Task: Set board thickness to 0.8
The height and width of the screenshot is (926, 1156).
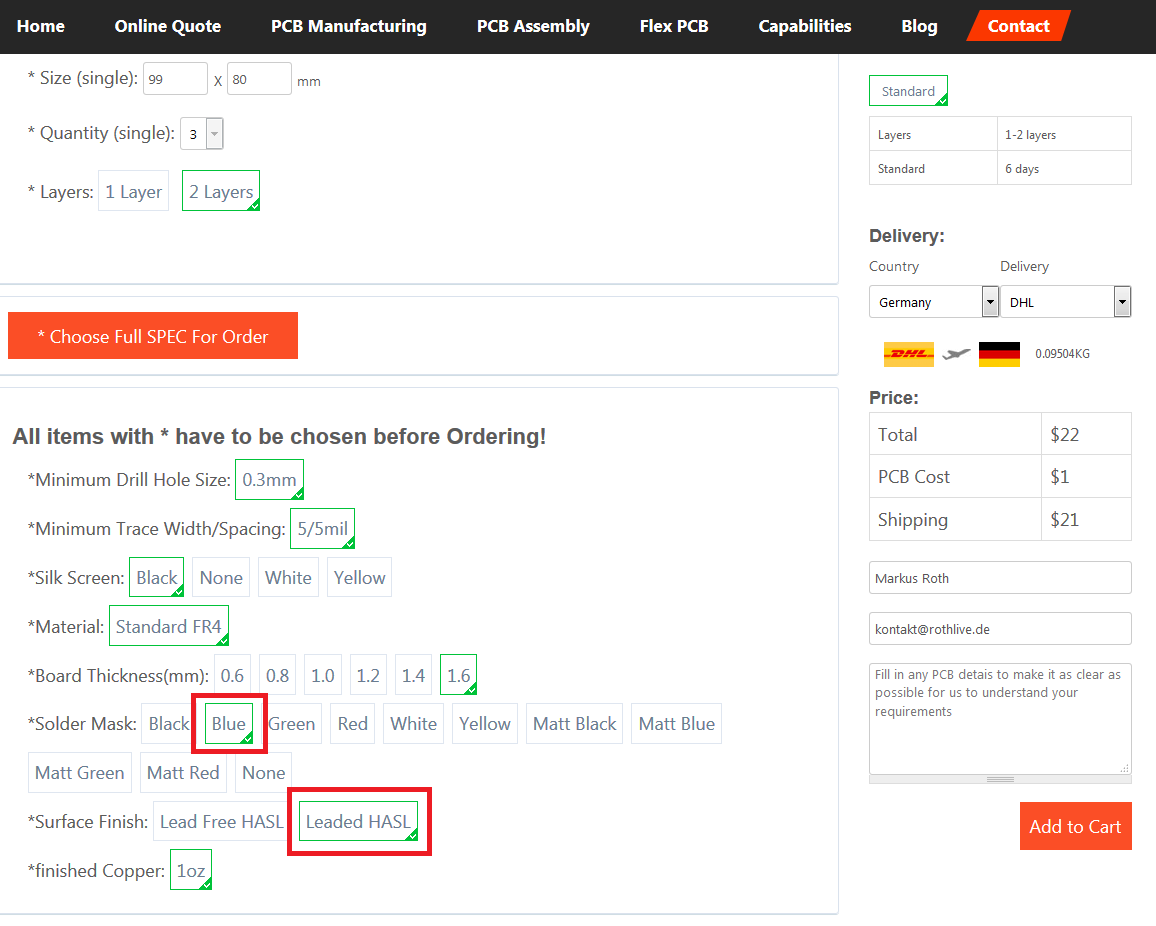Action: point(277,675)
